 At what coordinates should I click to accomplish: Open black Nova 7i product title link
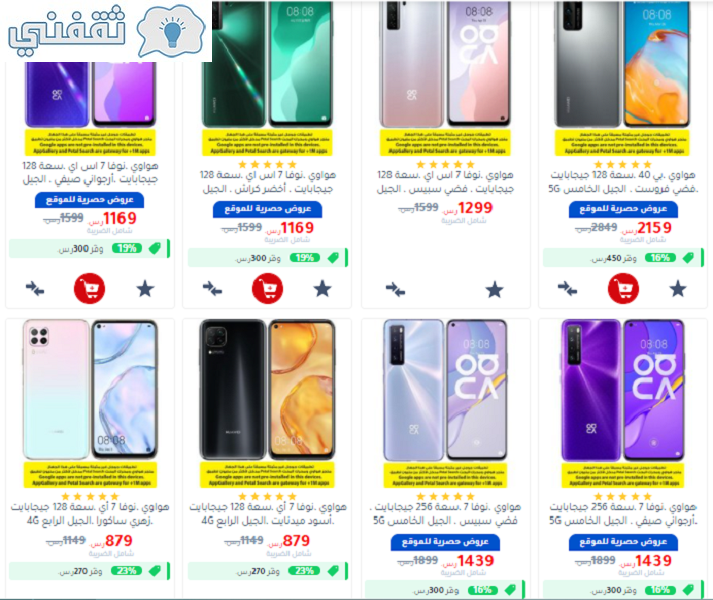point(268,513)
